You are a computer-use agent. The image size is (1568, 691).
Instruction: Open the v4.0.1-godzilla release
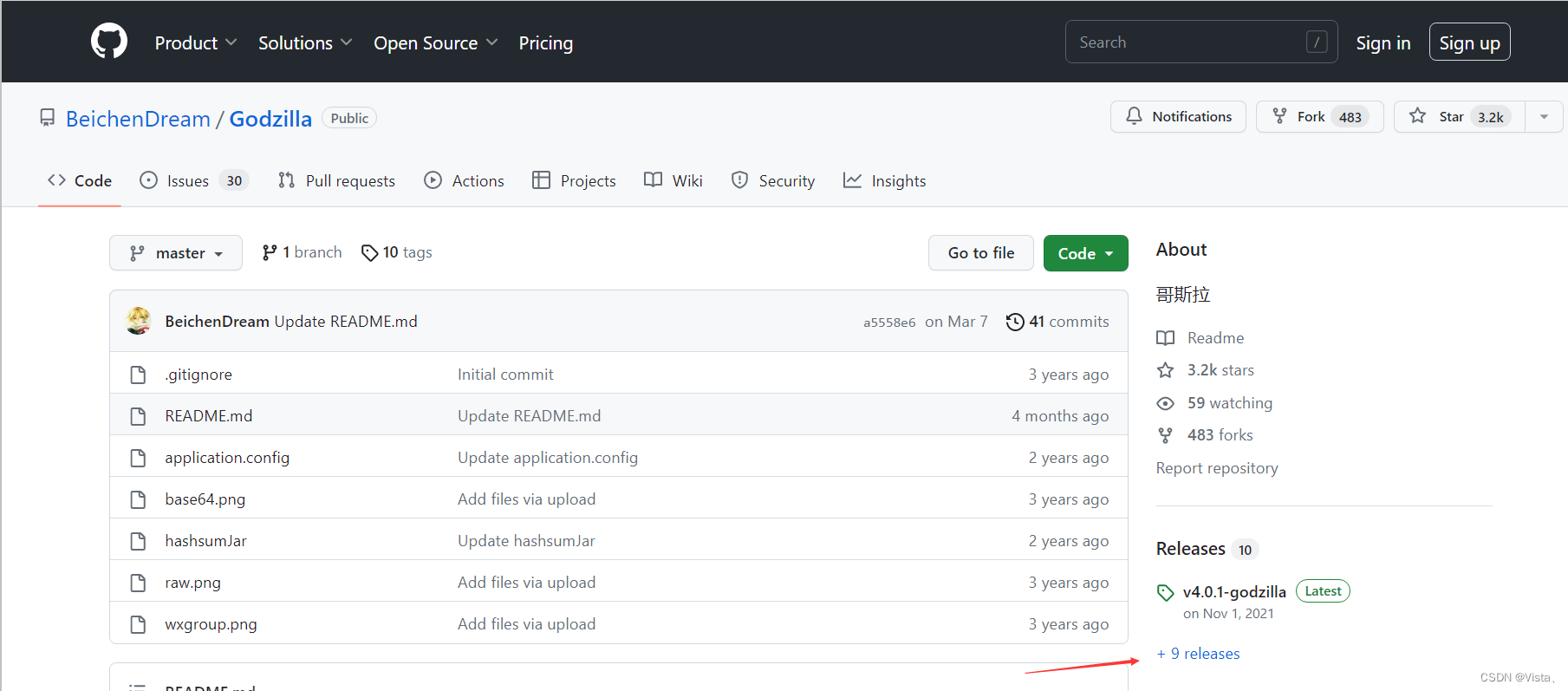[x=1234, y=592]
